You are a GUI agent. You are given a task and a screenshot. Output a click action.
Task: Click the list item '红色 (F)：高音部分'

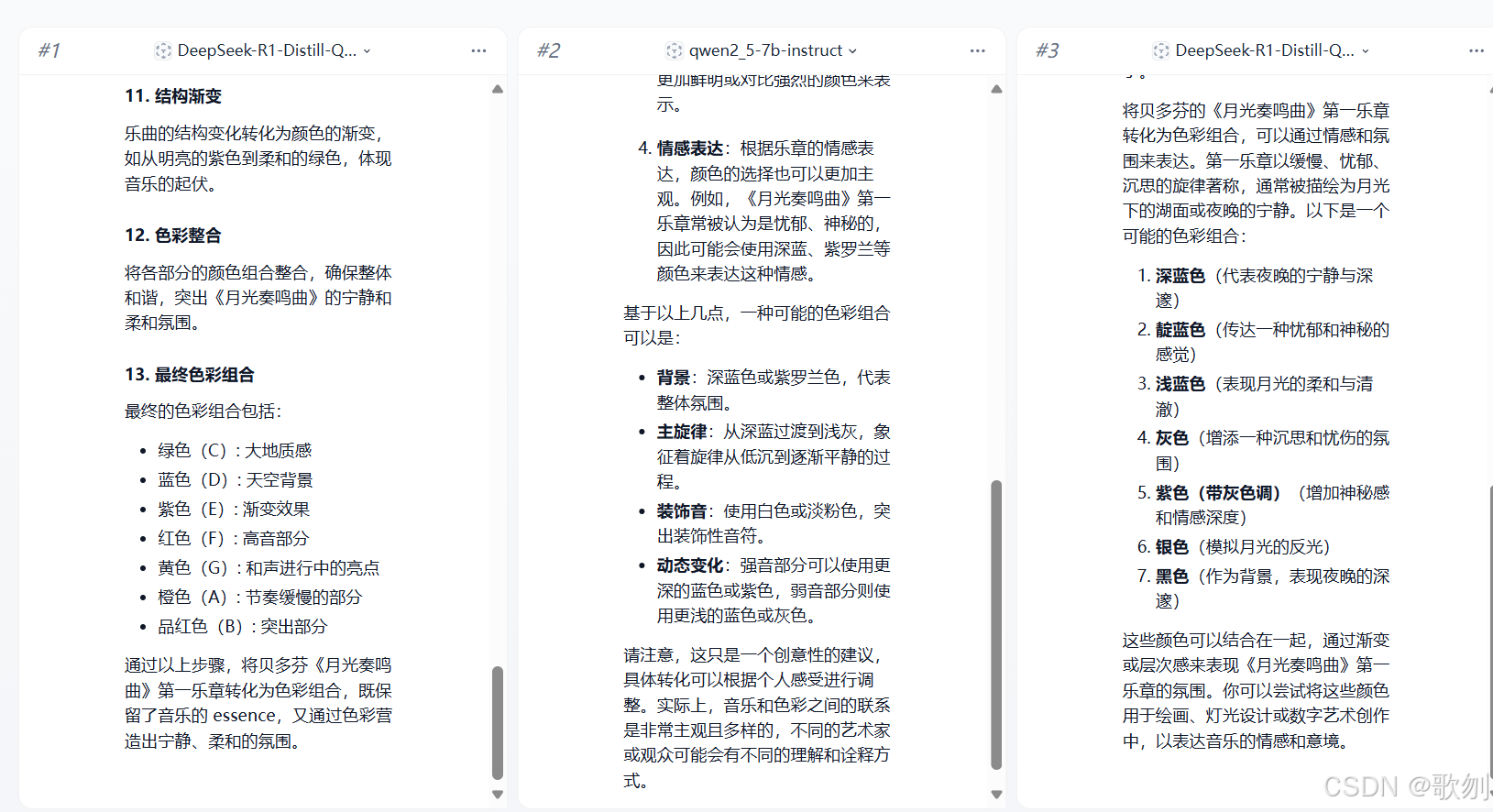point(234,538)
